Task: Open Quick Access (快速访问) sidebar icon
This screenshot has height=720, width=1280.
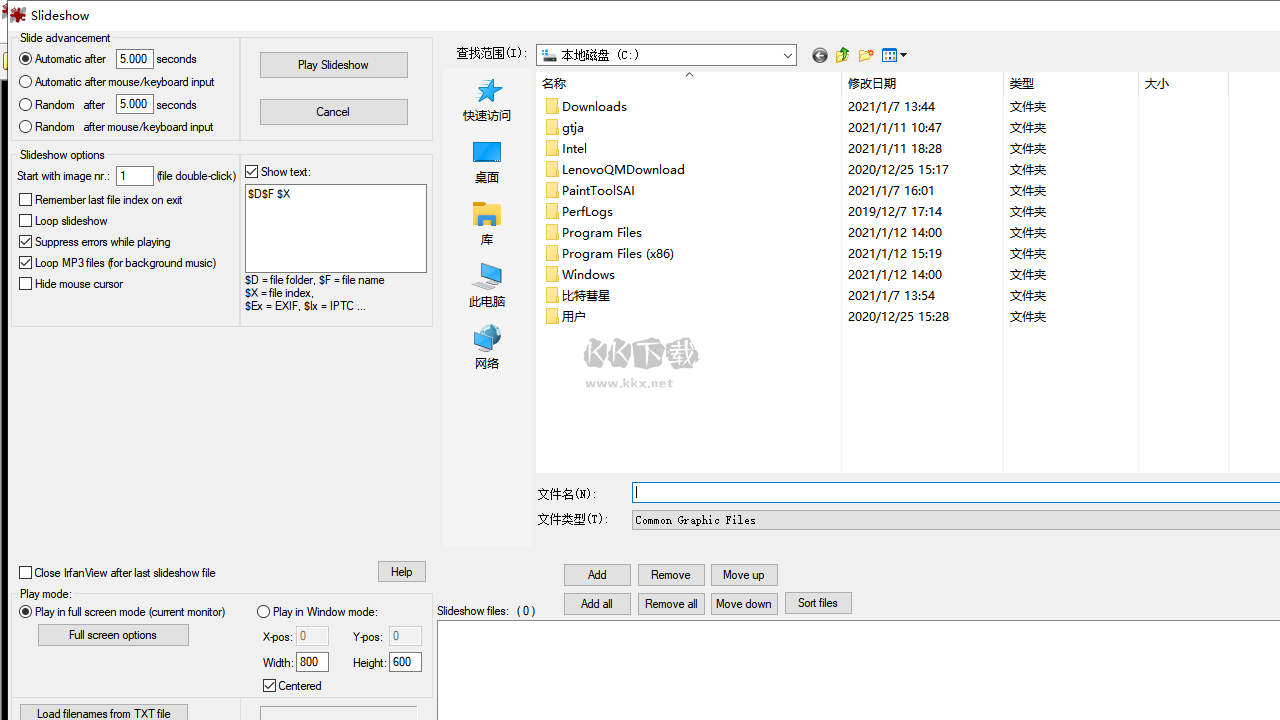Action: point(487,100)
